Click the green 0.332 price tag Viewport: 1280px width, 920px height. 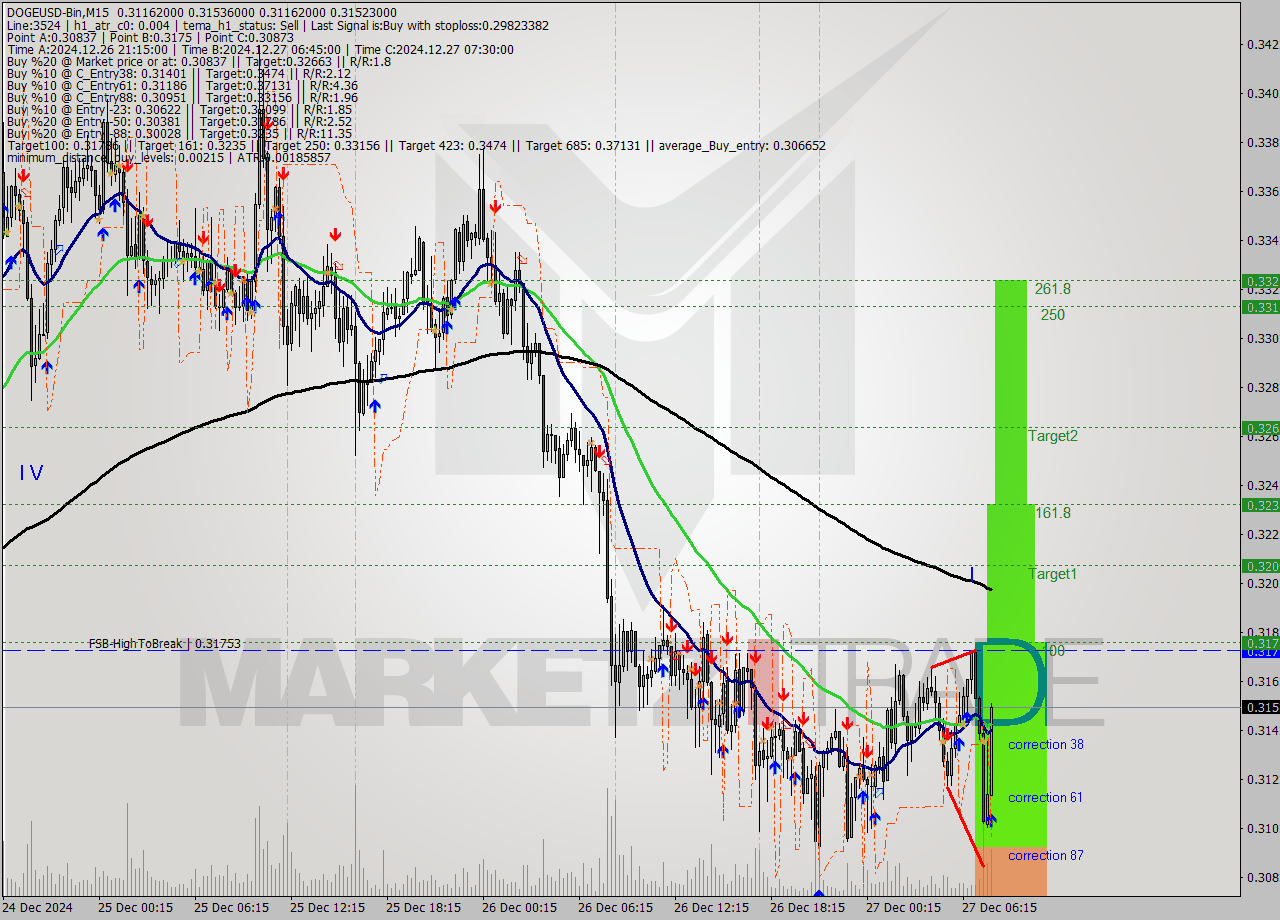(1260, 281)
